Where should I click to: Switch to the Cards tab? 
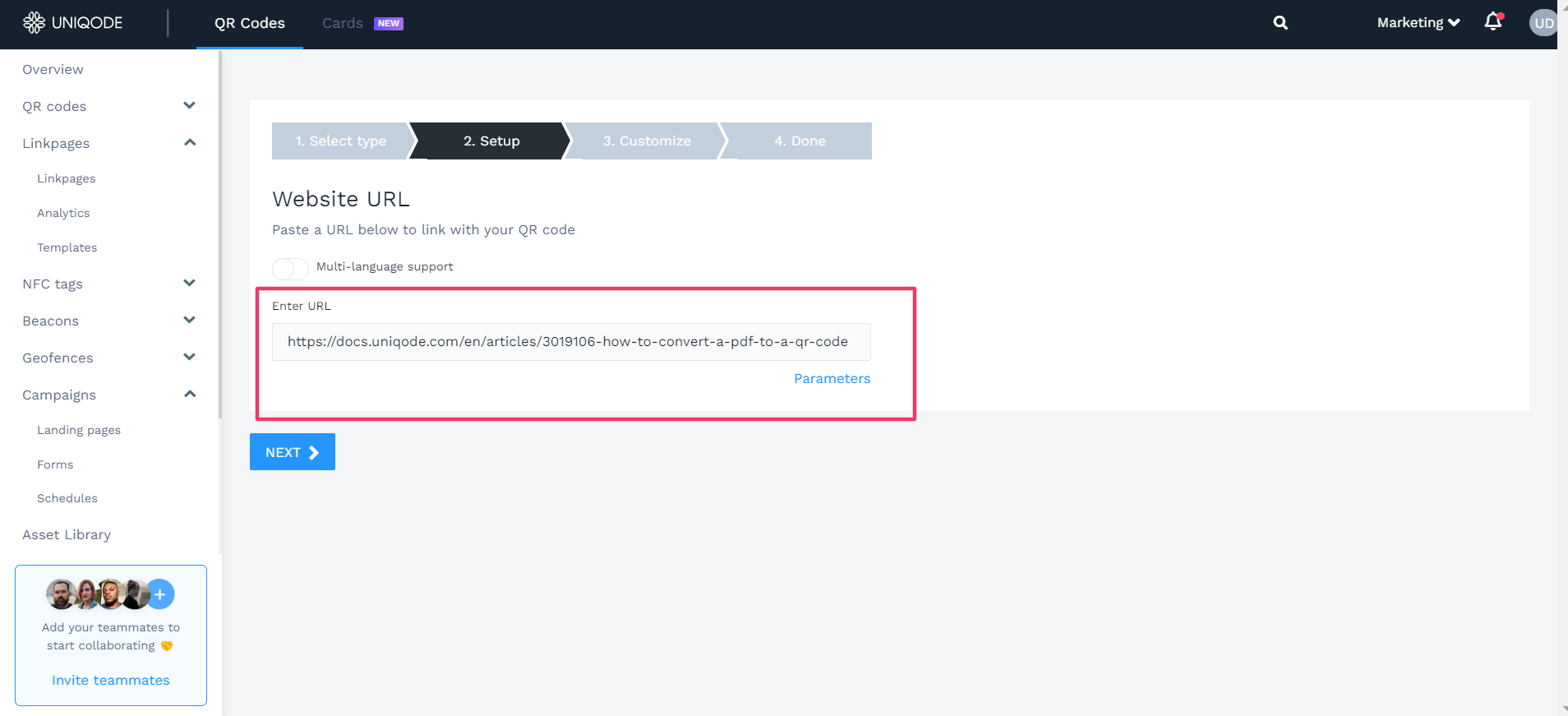point(343,23)
